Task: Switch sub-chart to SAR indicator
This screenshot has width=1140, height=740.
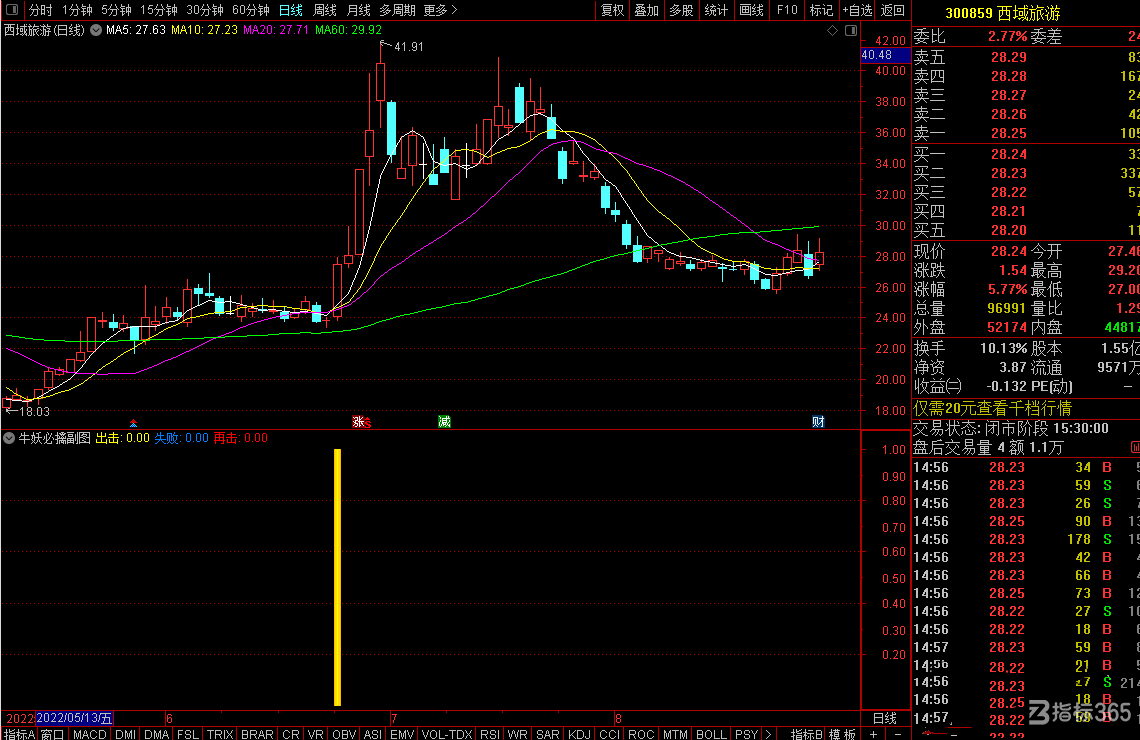Action: tap(547, 734)
